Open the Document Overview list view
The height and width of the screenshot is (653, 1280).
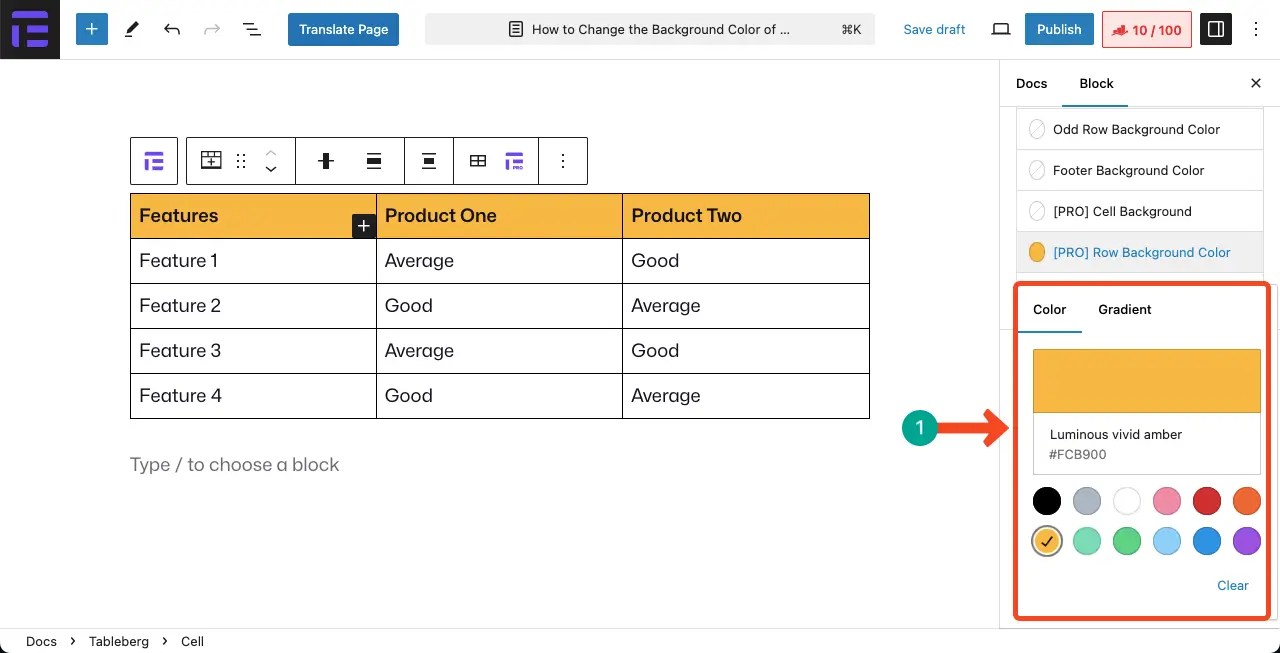point(252,29)
